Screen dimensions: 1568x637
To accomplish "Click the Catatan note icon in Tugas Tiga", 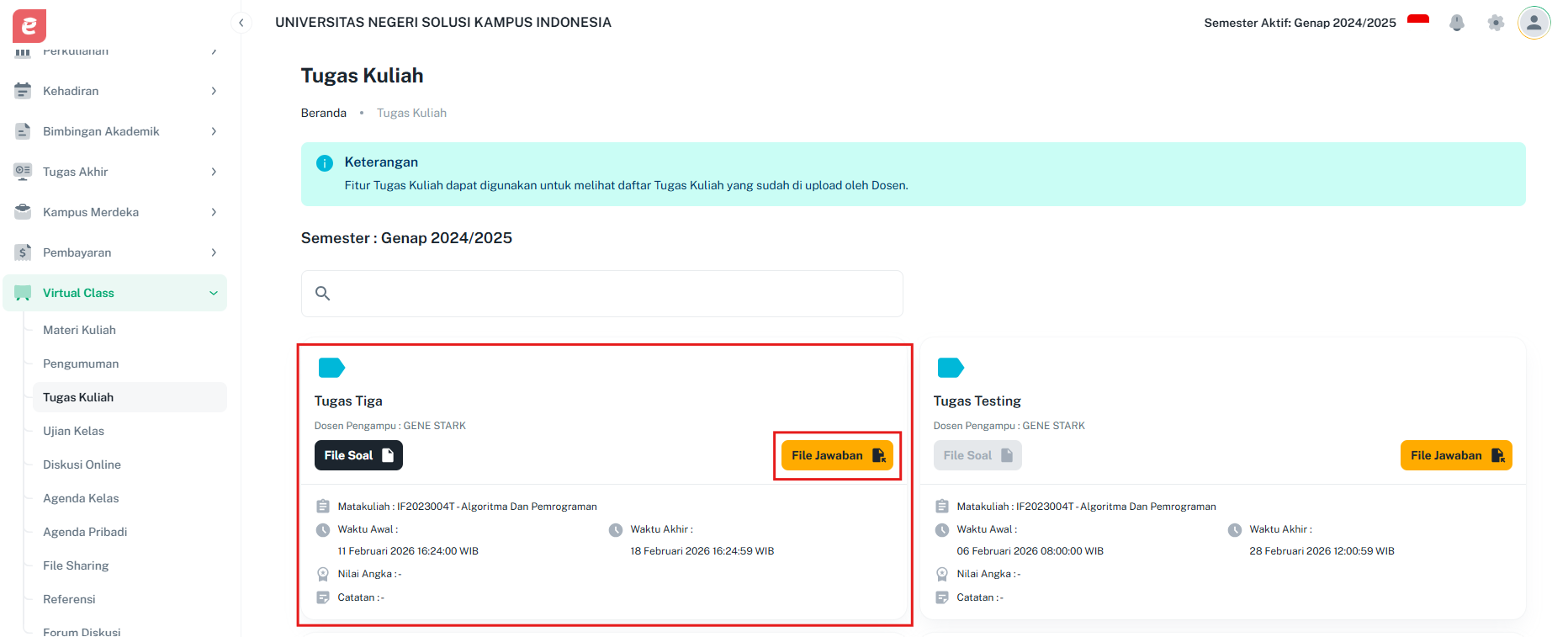I will pyautogui.click(x=323, y=597).
